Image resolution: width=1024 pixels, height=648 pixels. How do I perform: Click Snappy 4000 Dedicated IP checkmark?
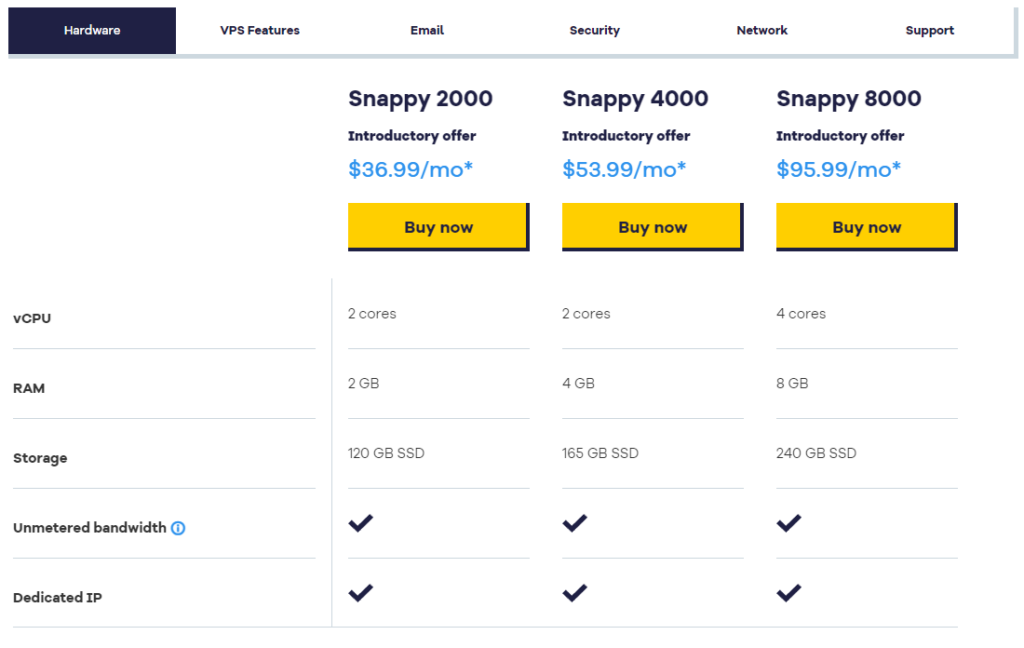[575, 593]
